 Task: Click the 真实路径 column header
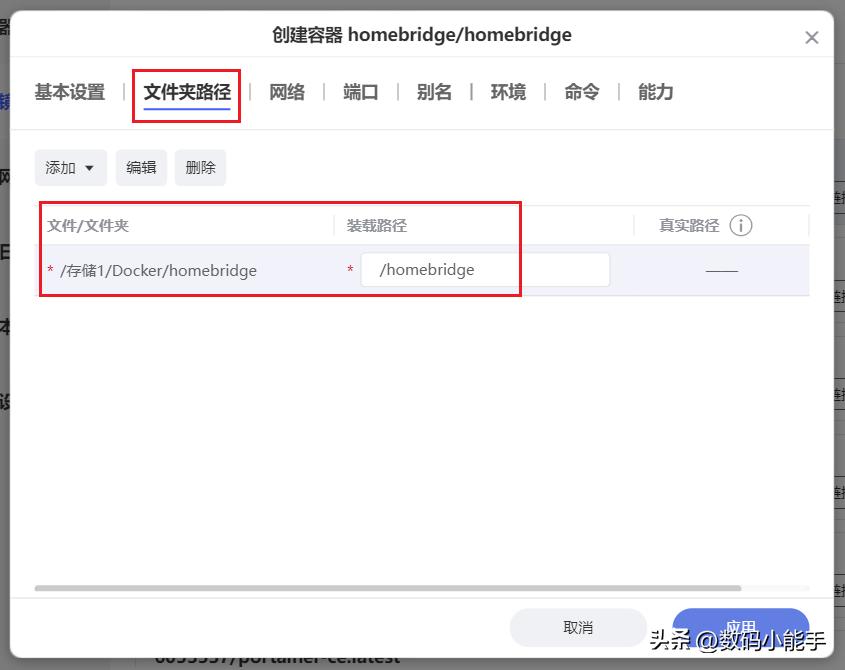click(689, 225)
